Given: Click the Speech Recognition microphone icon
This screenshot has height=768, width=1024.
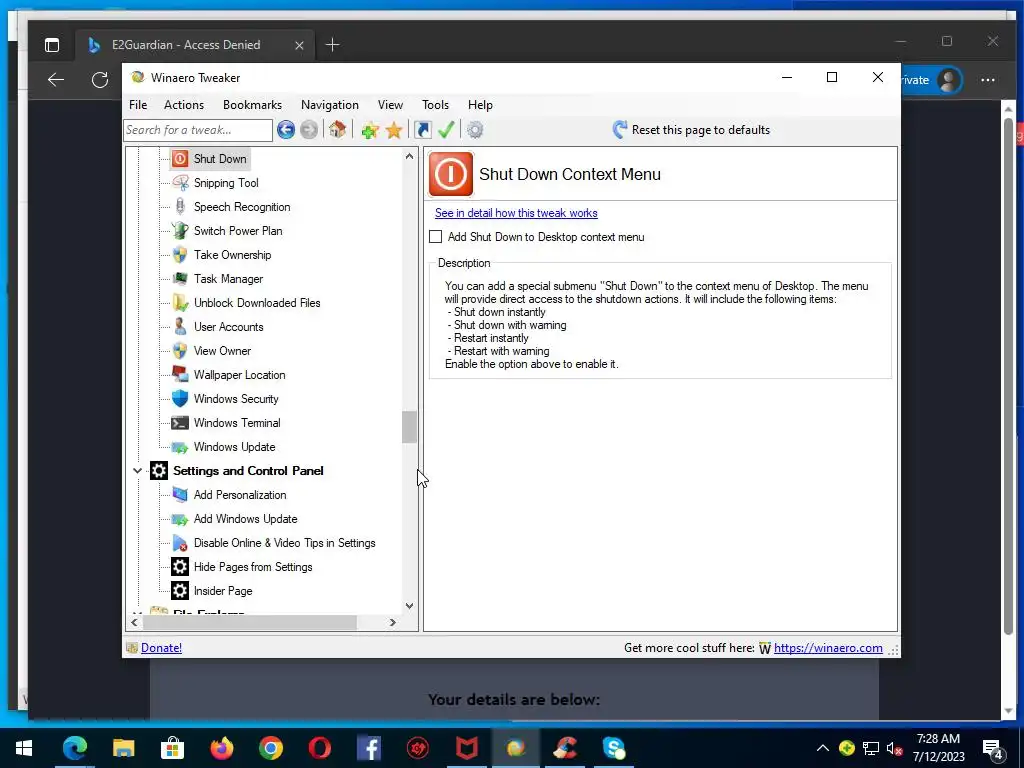Looking at the screenshot, I should tap(180, 207).
